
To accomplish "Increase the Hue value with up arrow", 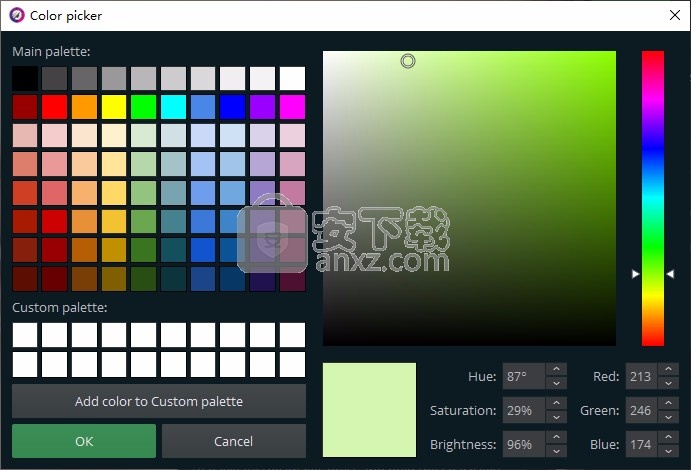I will click(556, 371).
